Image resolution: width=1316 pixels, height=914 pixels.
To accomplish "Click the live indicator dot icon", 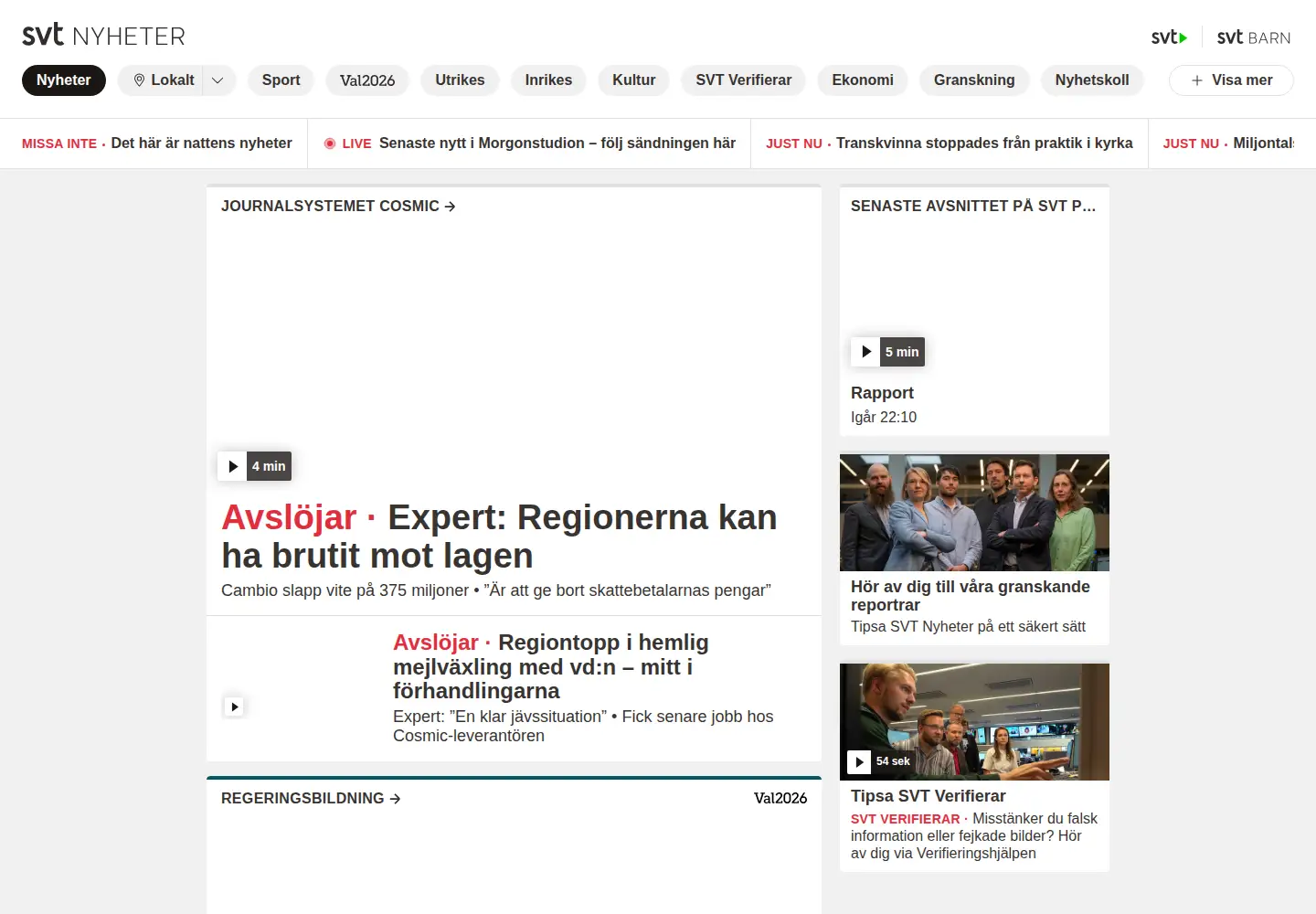I will [330, 143].
